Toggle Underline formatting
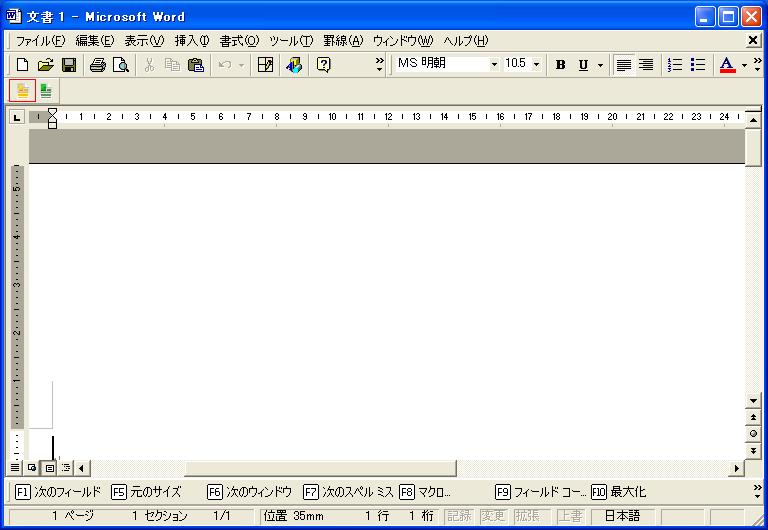The height and width of the screenshot is (530, 768). tap(583, 65)
